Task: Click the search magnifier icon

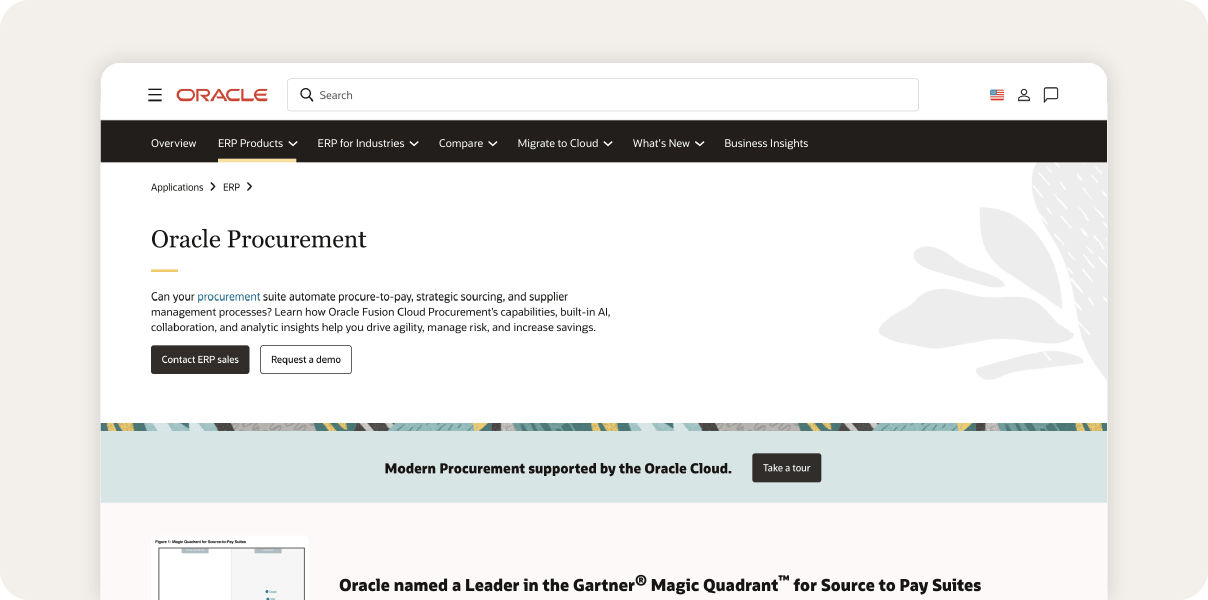Action: click(307, 95)
